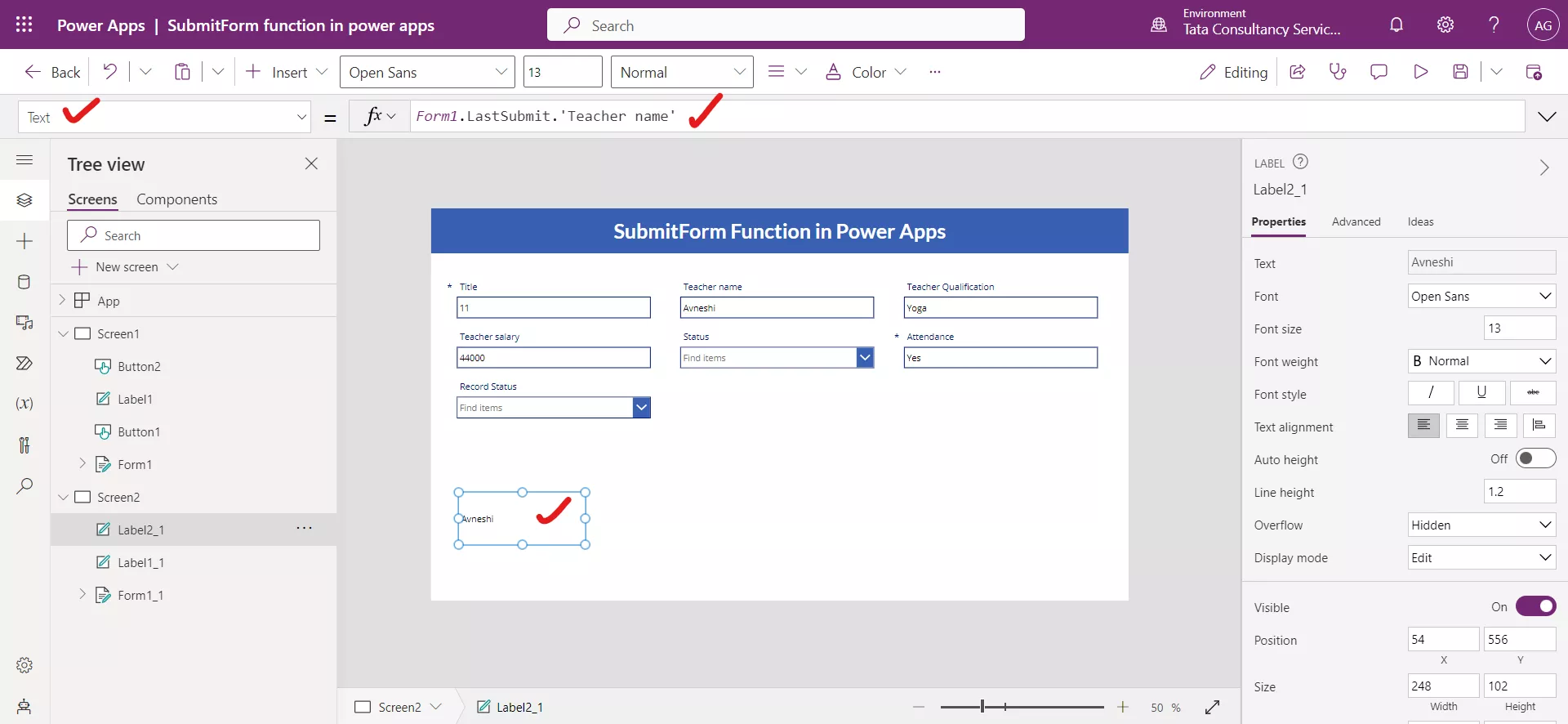Image resolution: width=1568 pixels, height=724 pixels.
Task: Open the Insert menu
Action: point(287,72)
